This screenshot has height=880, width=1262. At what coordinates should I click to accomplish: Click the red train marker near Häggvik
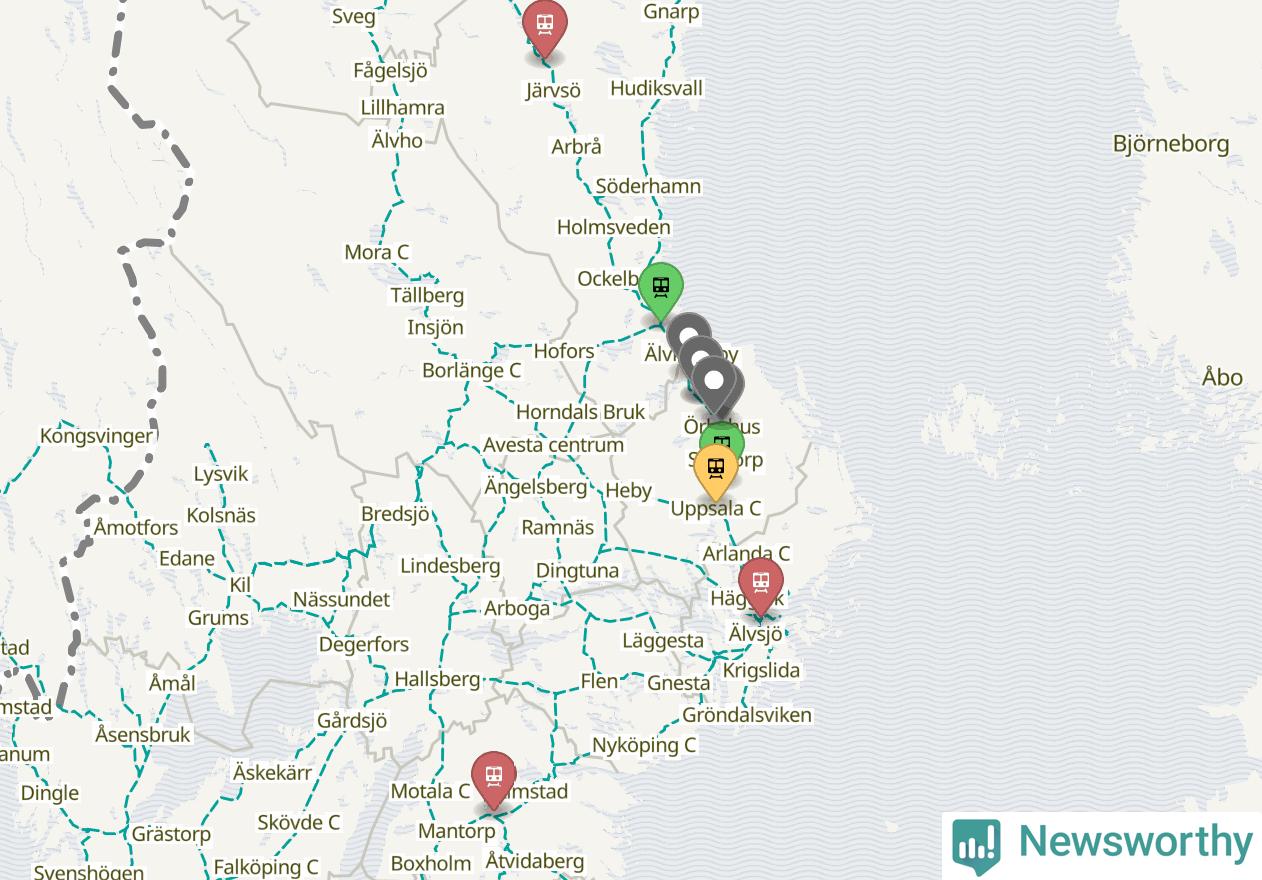(761, 584)
